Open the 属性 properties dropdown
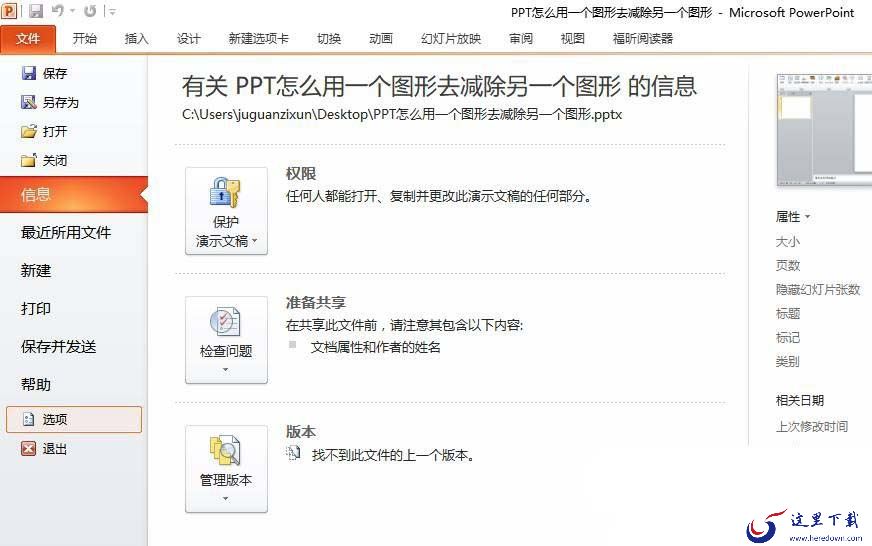The width and height of the screenshot is (872, 546). [x=792, y=216]
